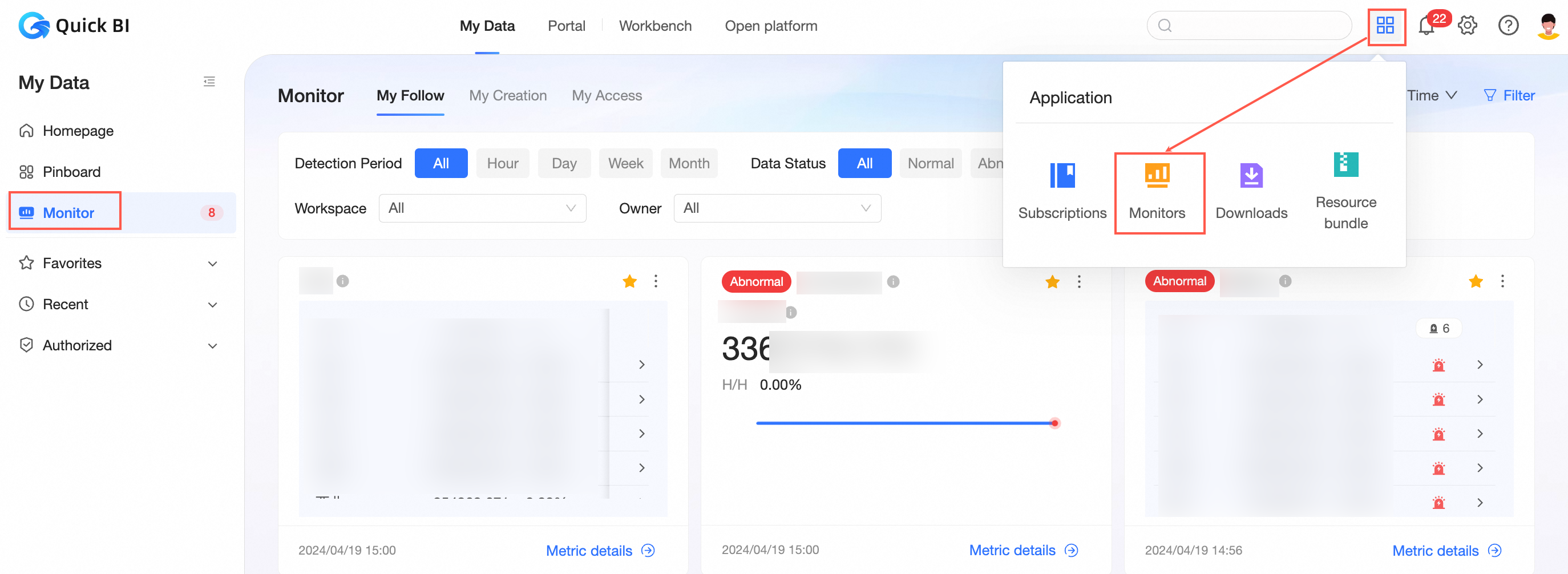Viewport: 1568px width, 574px height.
Task: Click the Homepage house icon in sidebar
Action: pyautogui.click(x=26, y=130)
